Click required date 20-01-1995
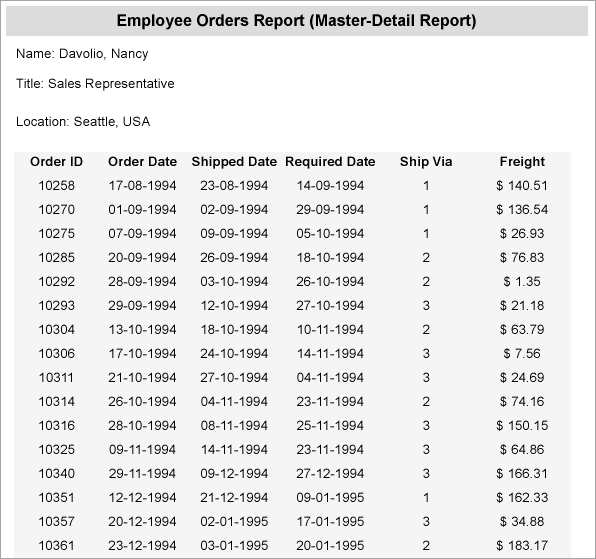The height and width of the screenshot is (559, 596). coord(330,545)
